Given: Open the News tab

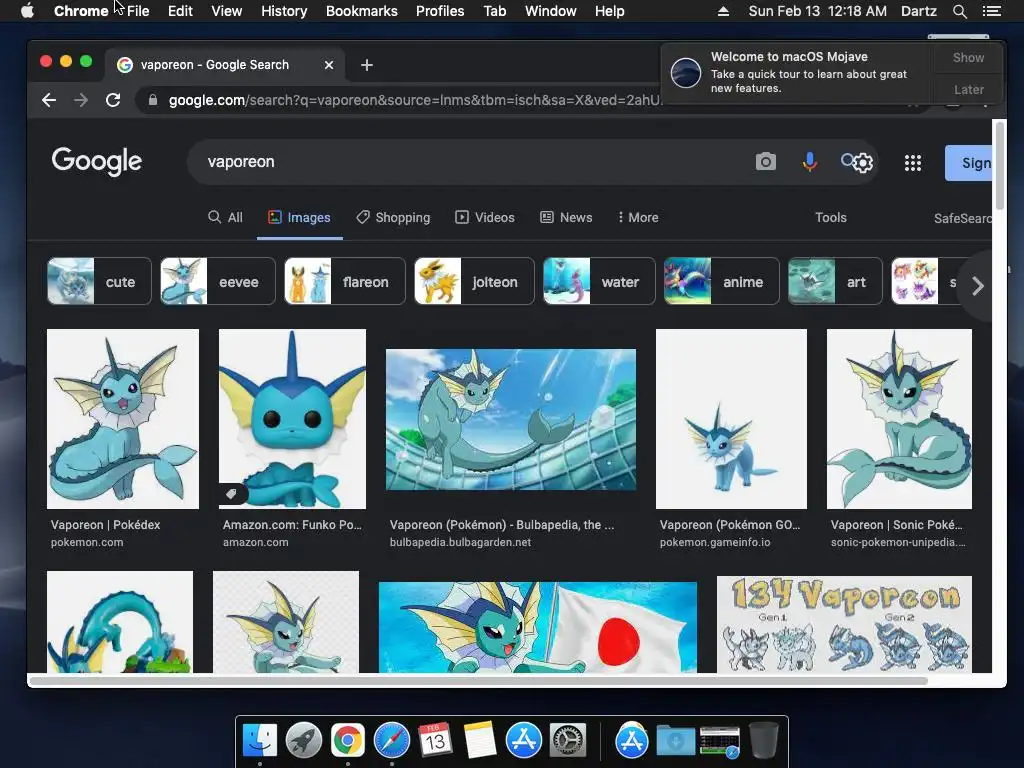Looking at the screenshot, I should [566, 217].
